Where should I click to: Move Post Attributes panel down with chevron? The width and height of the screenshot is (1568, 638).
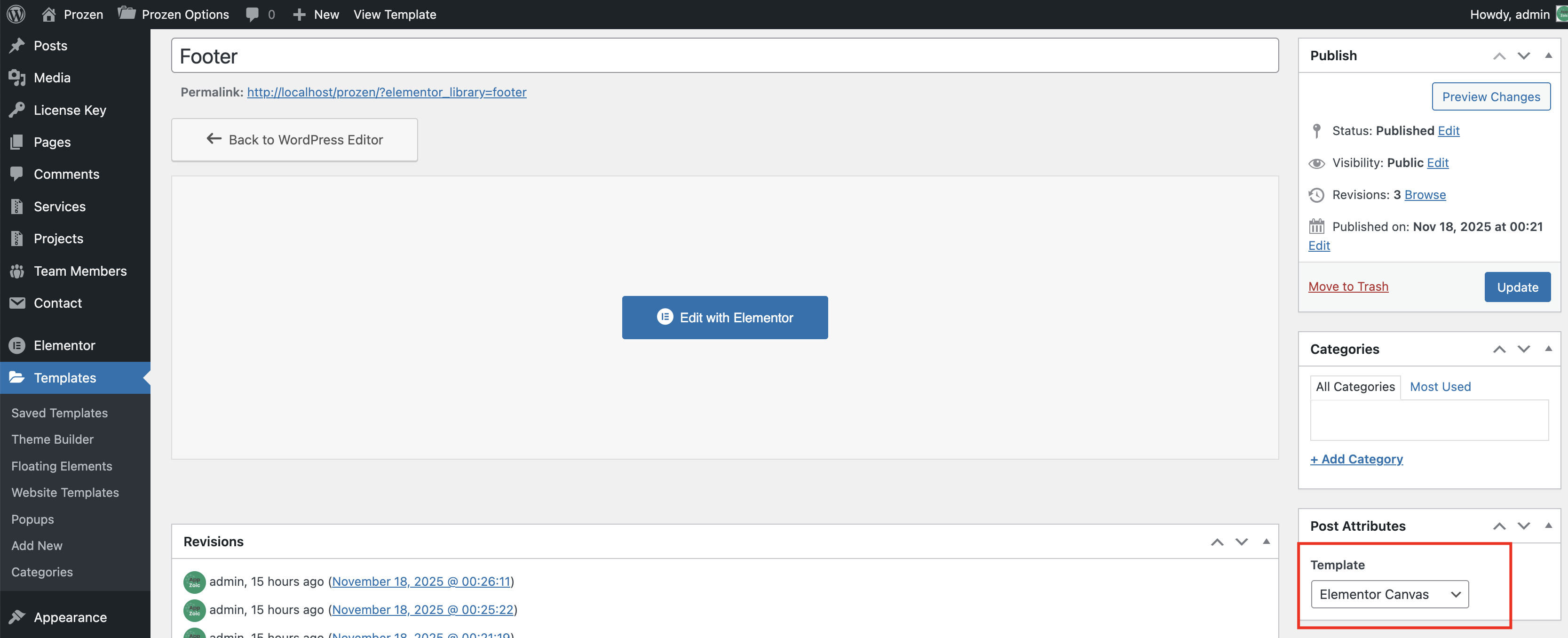click(x=1524, y=526)
